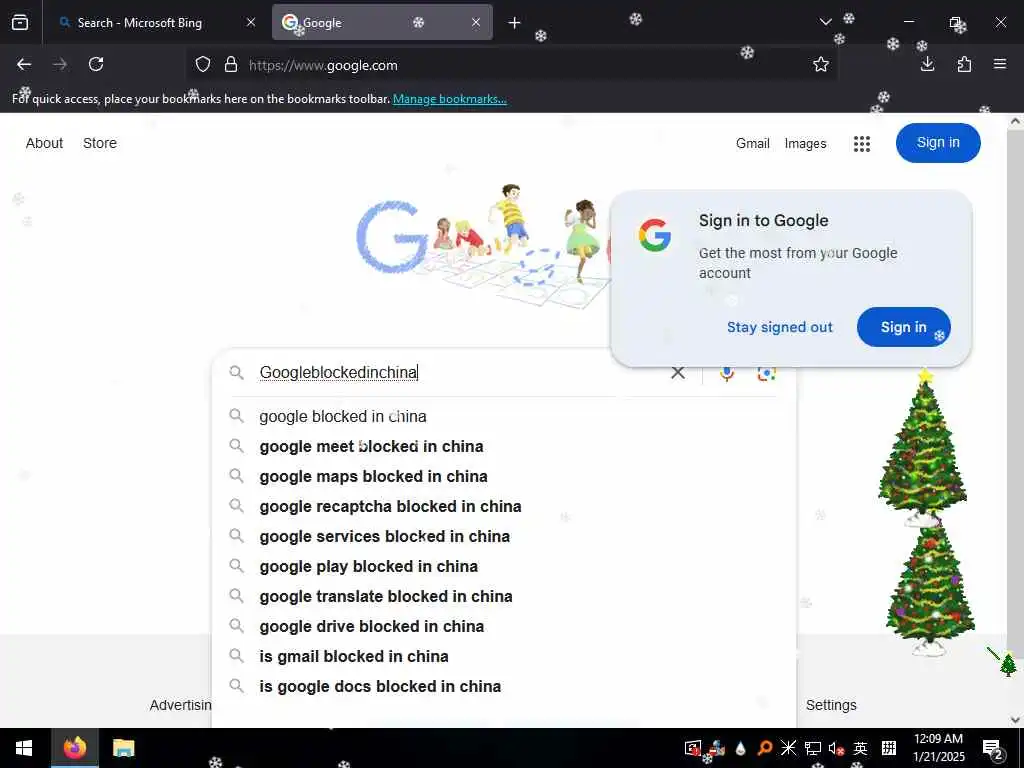Choose Stay signed out
Screen dimensions: 1024x768
780,327
